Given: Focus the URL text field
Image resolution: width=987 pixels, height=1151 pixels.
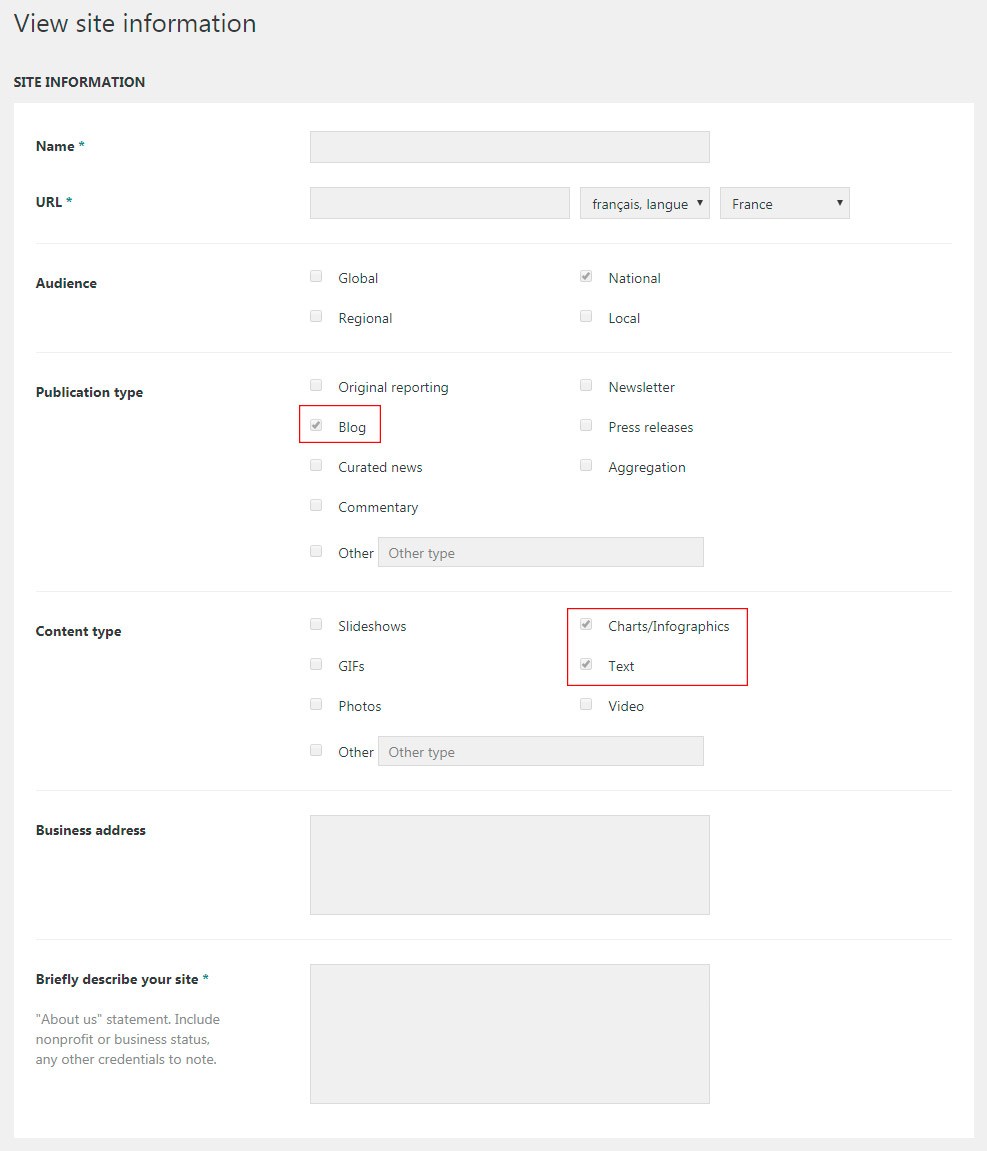Looking at the screenshot, I should pyautogui.click(x=440, y=203).
